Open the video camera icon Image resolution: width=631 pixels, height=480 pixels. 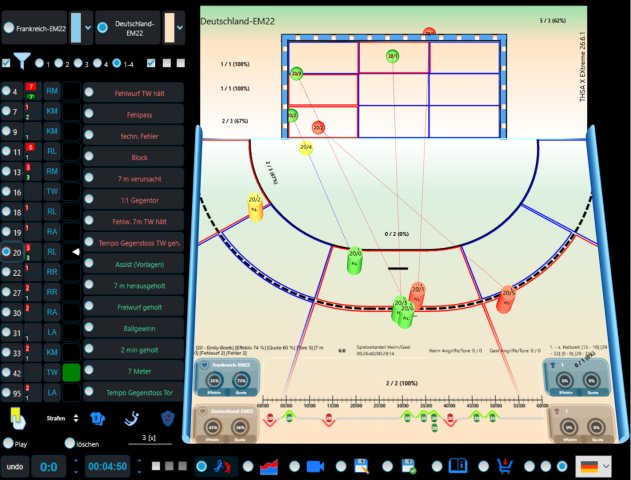316,466
